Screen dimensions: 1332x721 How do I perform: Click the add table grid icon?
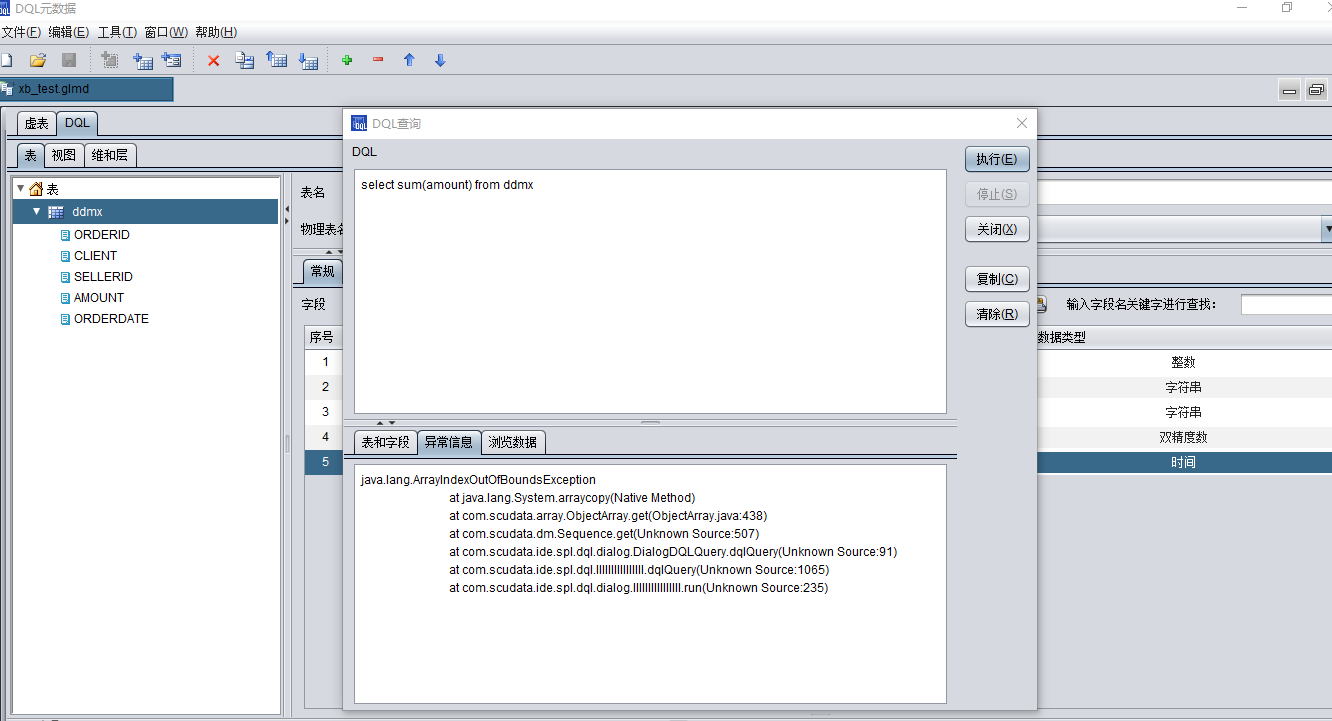[x=143, y=60]
